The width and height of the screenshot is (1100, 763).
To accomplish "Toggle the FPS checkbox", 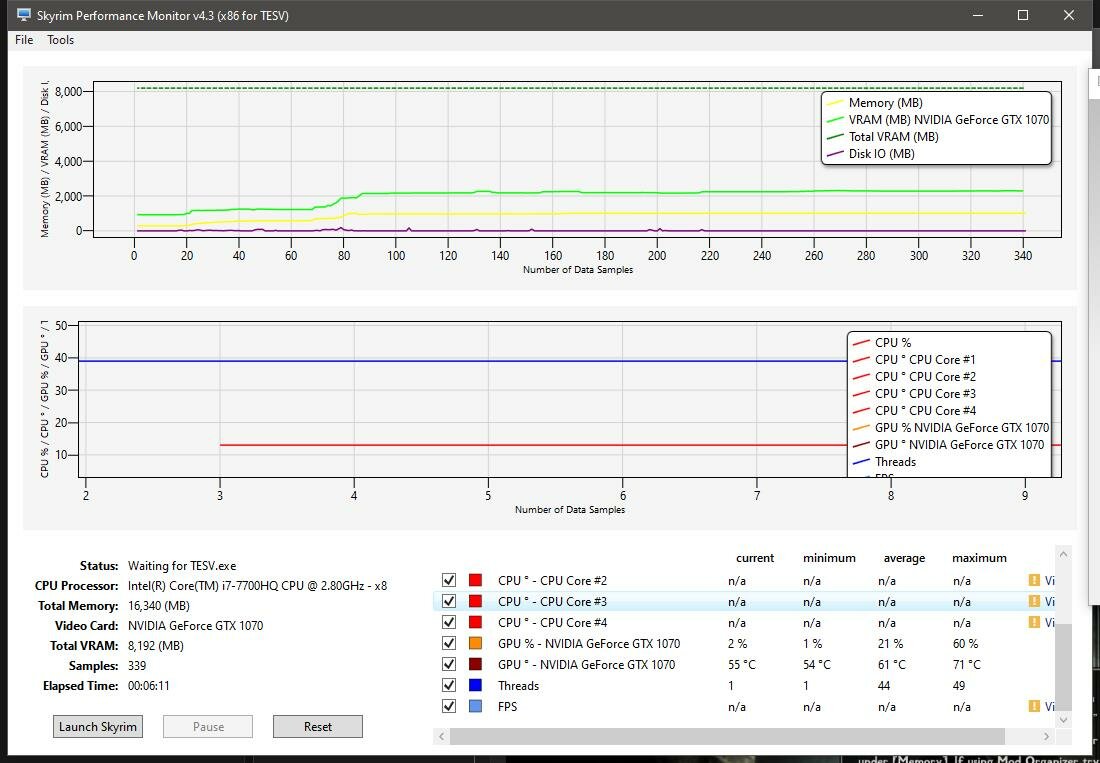I will pyautogui.click(x=449, y=707).
